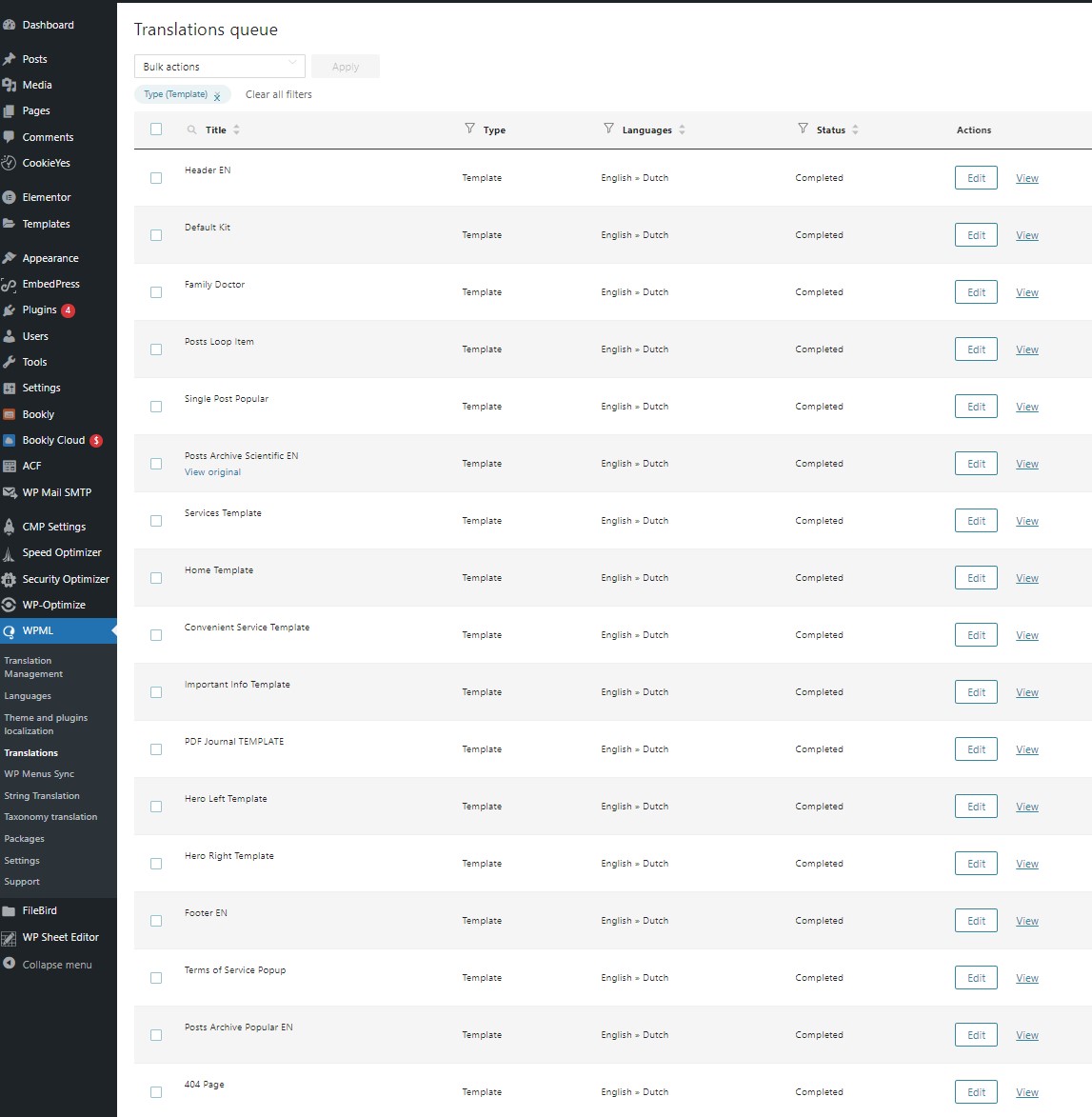Check the Header EN row checkbox
The width and height of the screenshot is (1092, 1117).
pos(156,178)
